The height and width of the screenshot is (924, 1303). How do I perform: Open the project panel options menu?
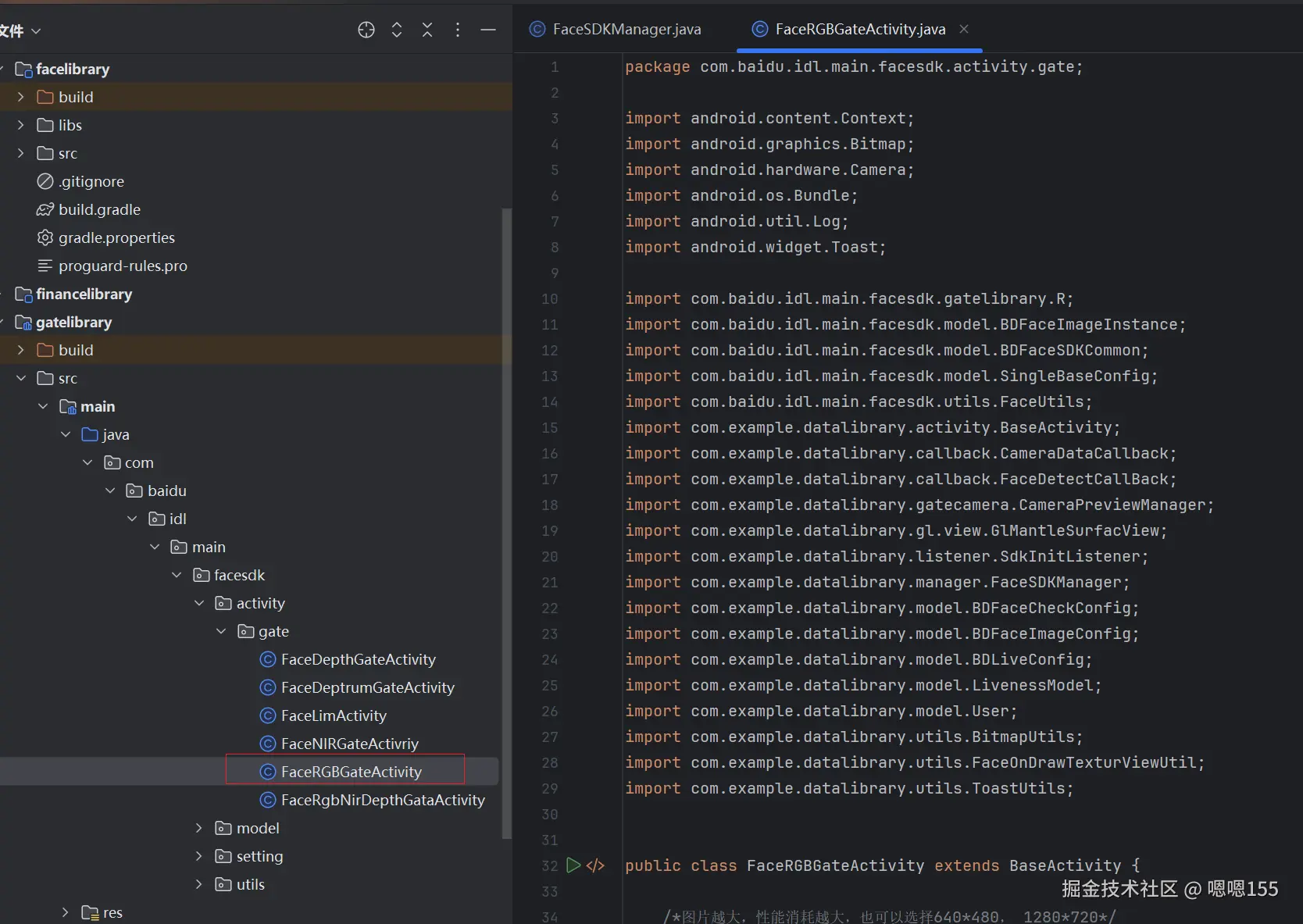(x=458, y=30)
